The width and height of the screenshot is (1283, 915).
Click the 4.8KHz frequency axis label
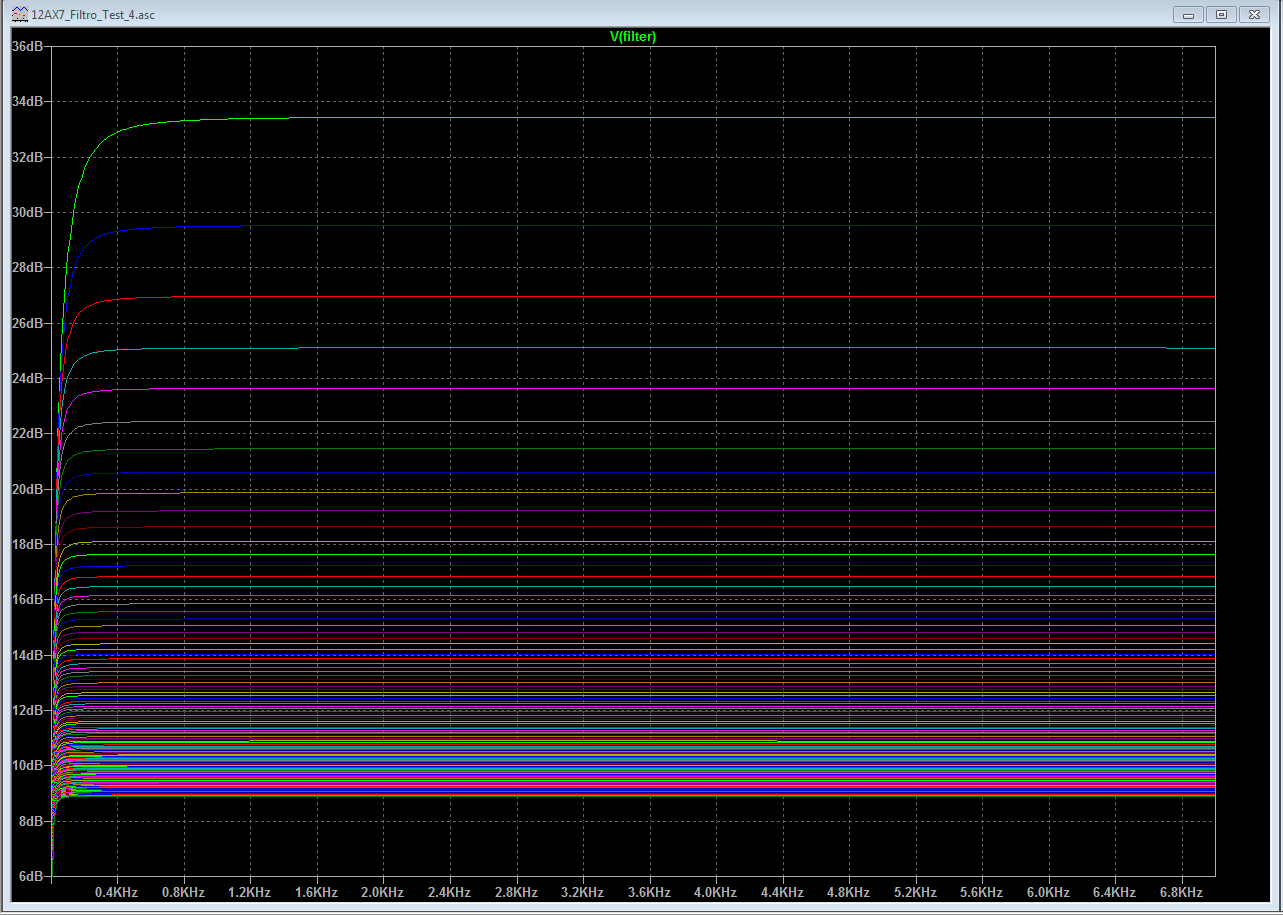[848, 892]
